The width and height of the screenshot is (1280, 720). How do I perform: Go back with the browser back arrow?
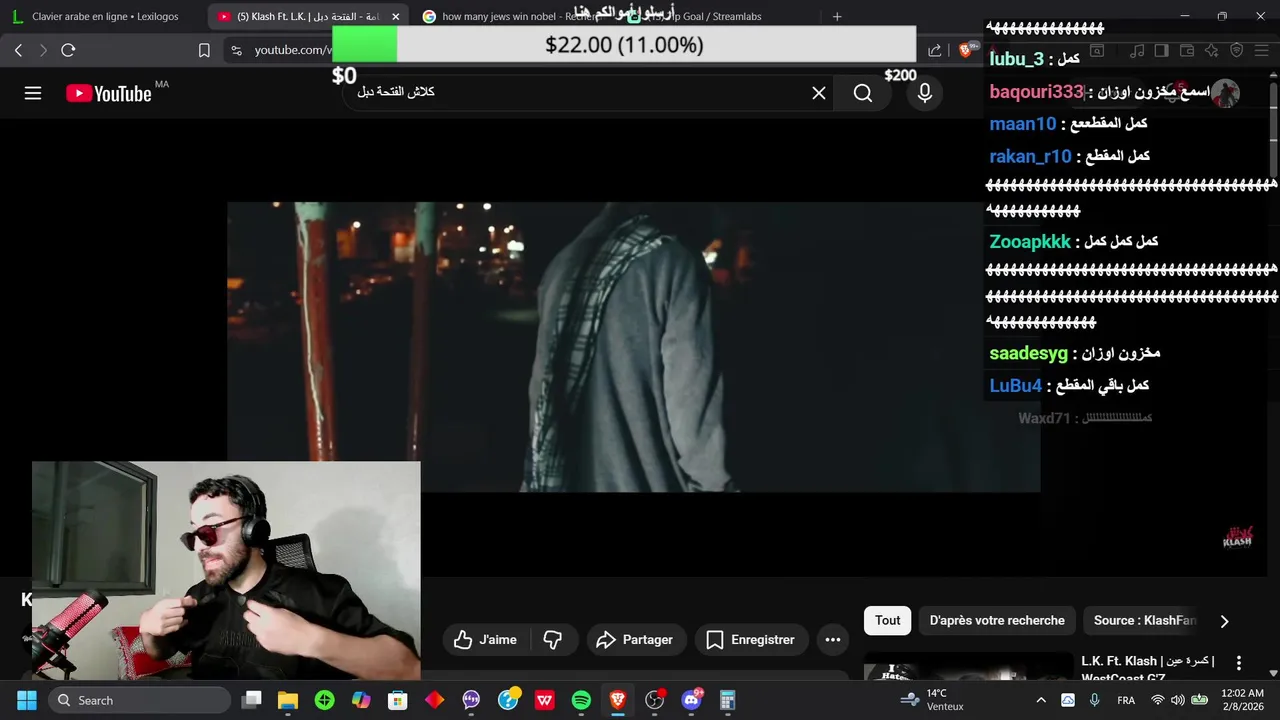click(x=19, y=50)
